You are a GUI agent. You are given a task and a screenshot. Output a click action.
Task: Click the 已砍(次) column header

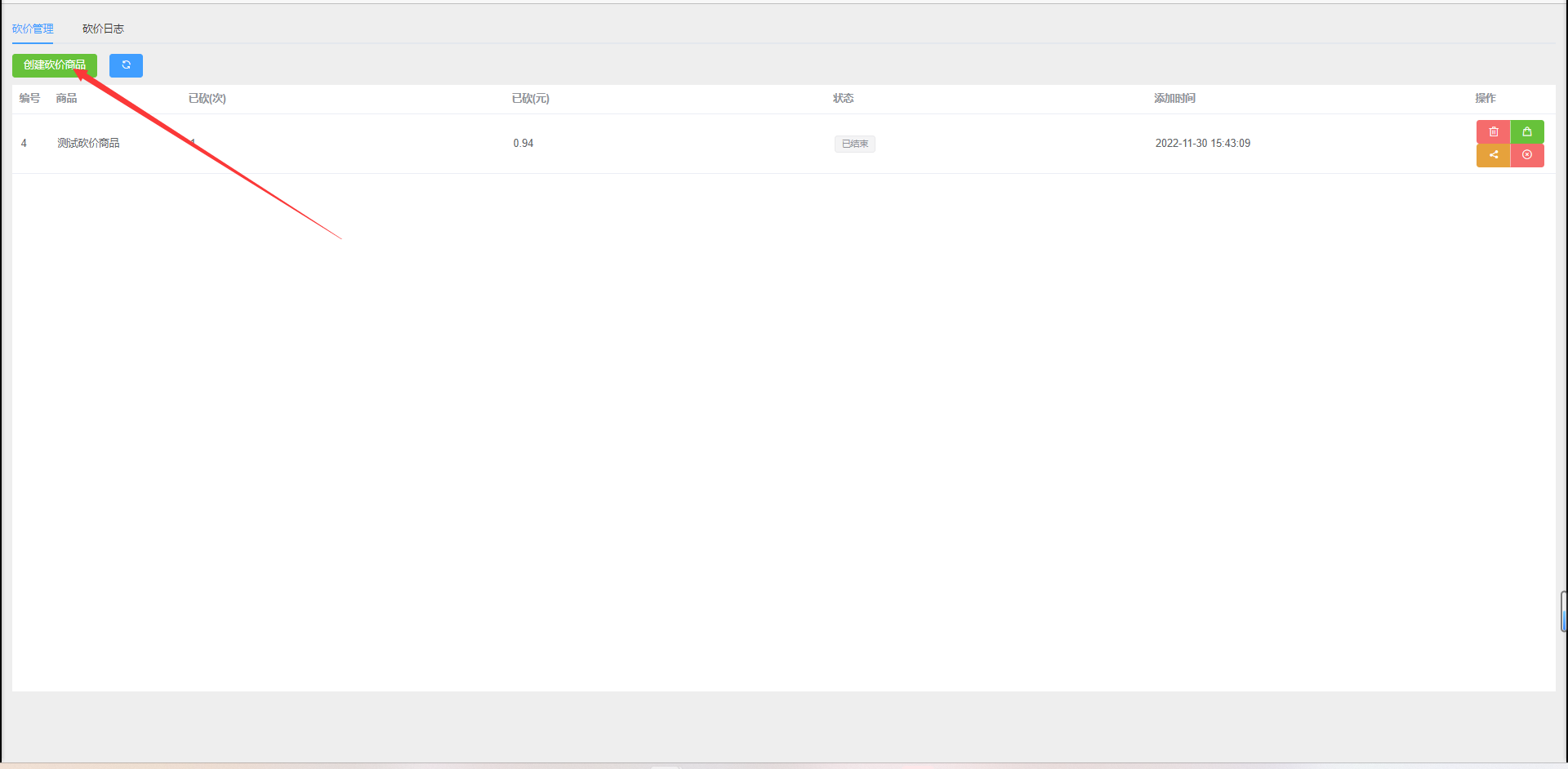point(207,98)
